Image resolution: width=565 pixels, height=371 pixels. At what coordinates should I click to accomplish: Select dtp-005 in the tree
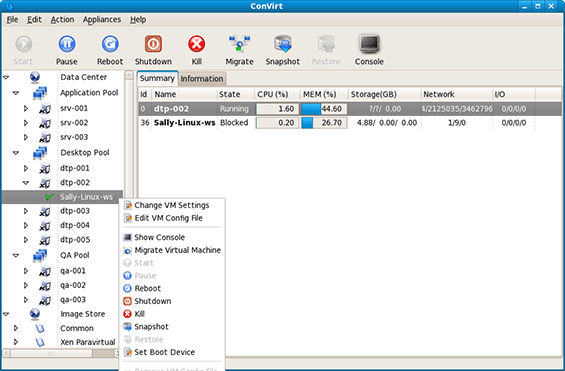75,240
